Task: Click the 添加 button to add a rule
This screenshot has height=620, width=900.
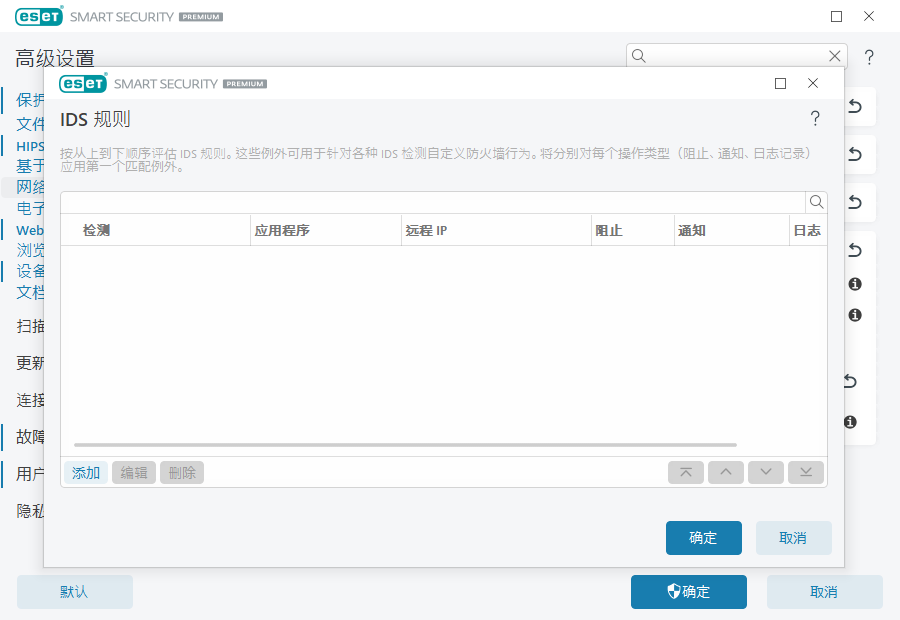Action: click(x=85, y=472)
